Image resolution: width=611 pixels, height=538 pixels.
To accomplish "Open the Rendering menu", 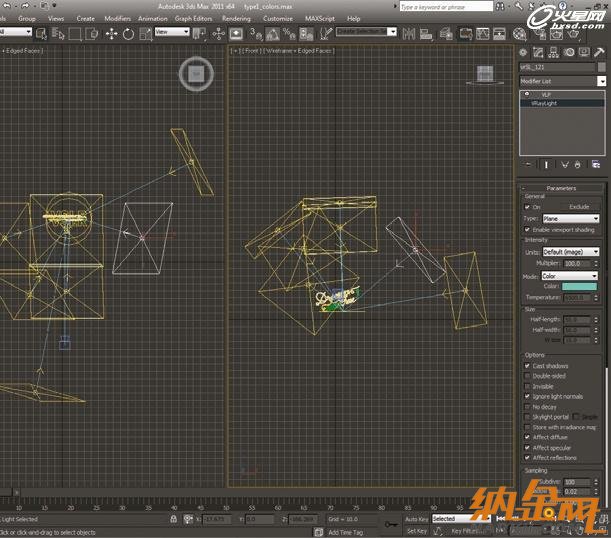I will pos(236,18).
